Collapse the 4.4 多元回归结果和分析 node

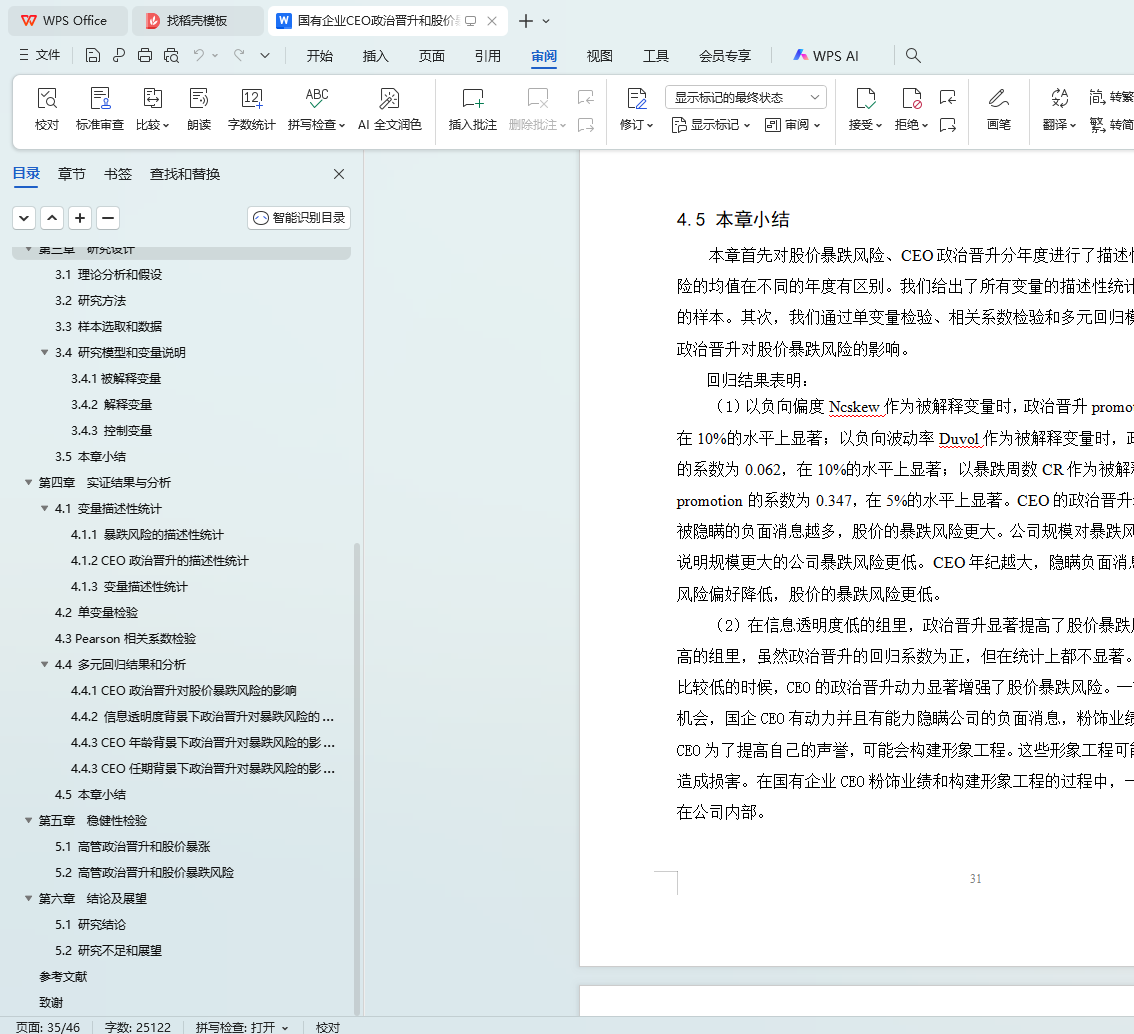coord(45,665)
